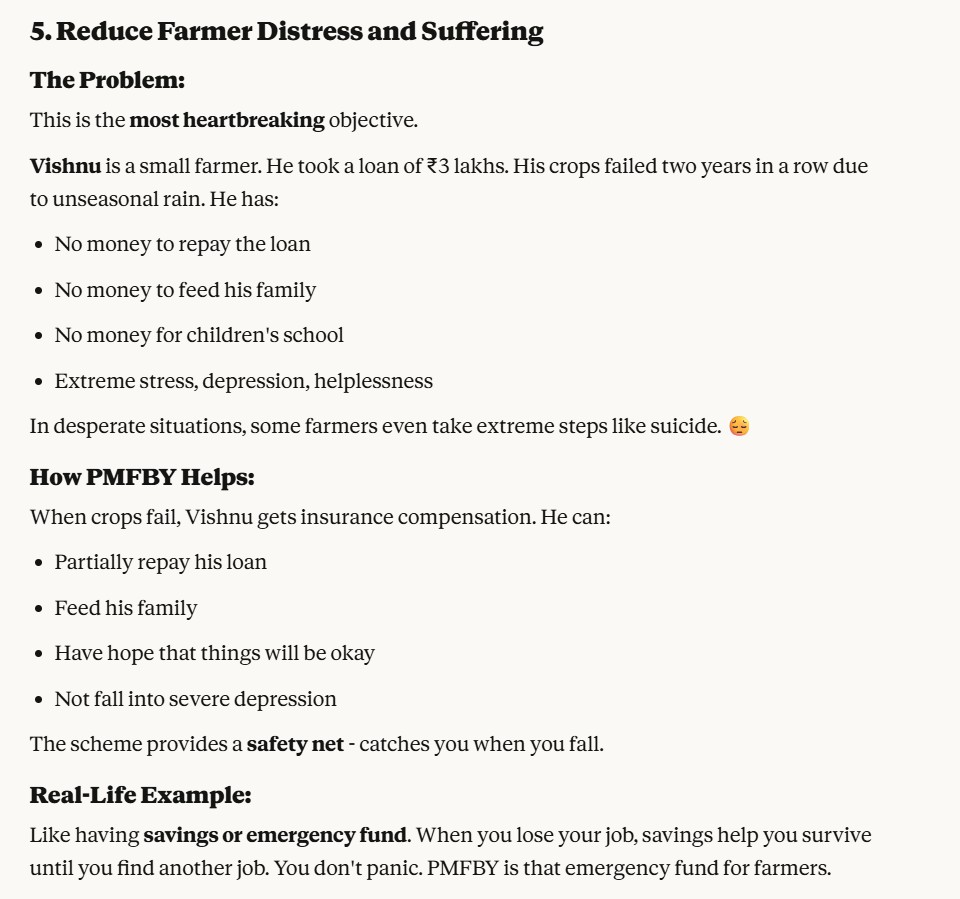Screen dimensions: 960x899
Task: Click the sad face emoji after suicide
Action: (739, 427)
